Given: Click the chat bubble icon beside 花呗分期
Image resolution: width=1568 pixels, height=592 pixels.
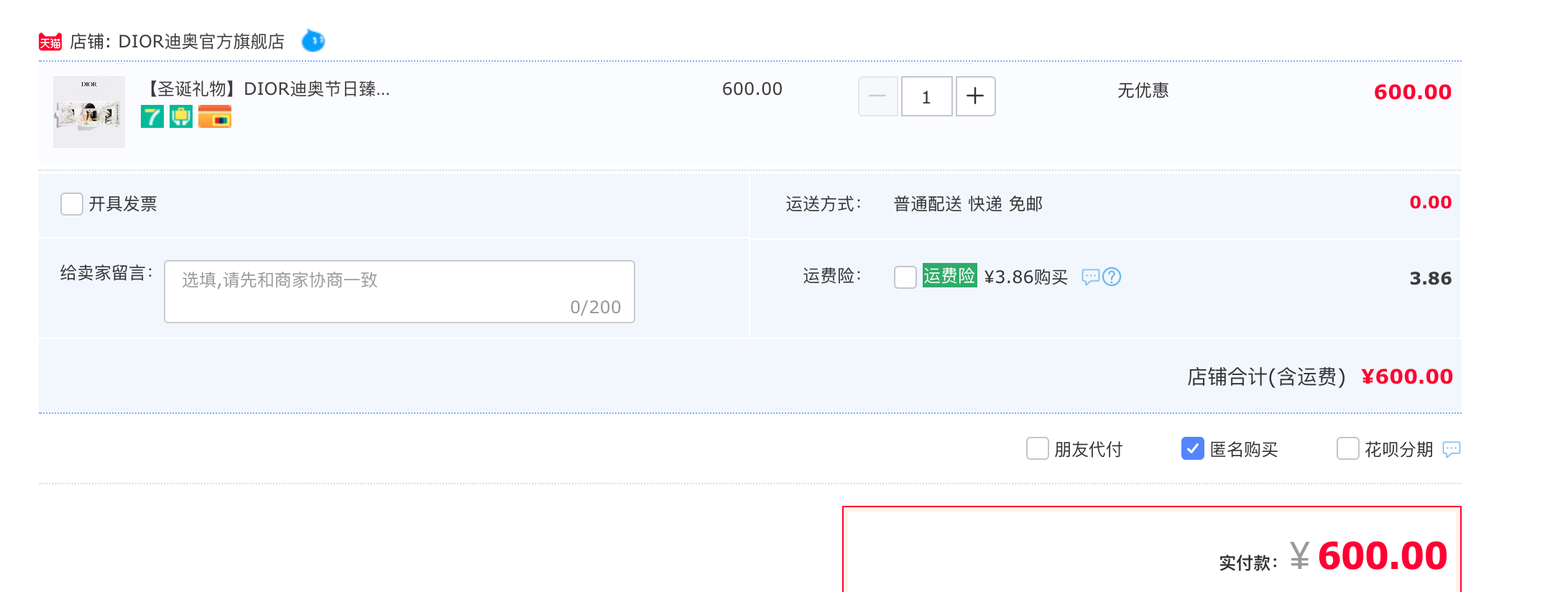Looking at the screenshot, I should tap(1452, 450).
